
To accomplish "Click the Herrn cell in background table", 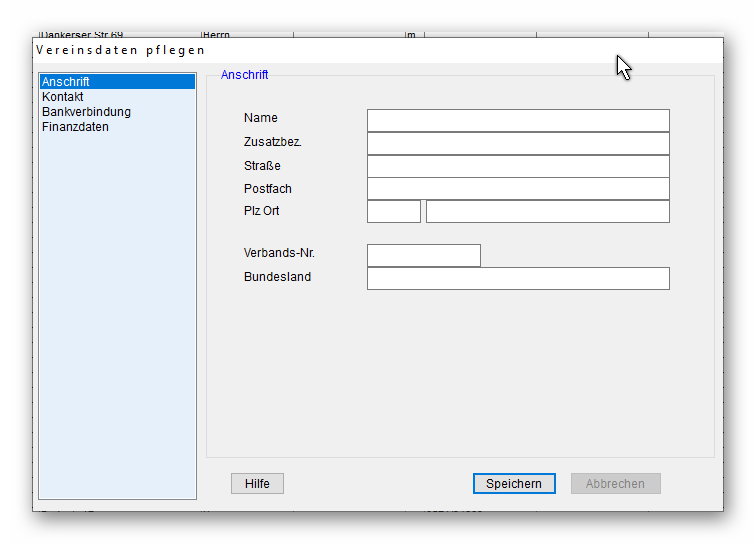I will [217, 35].
